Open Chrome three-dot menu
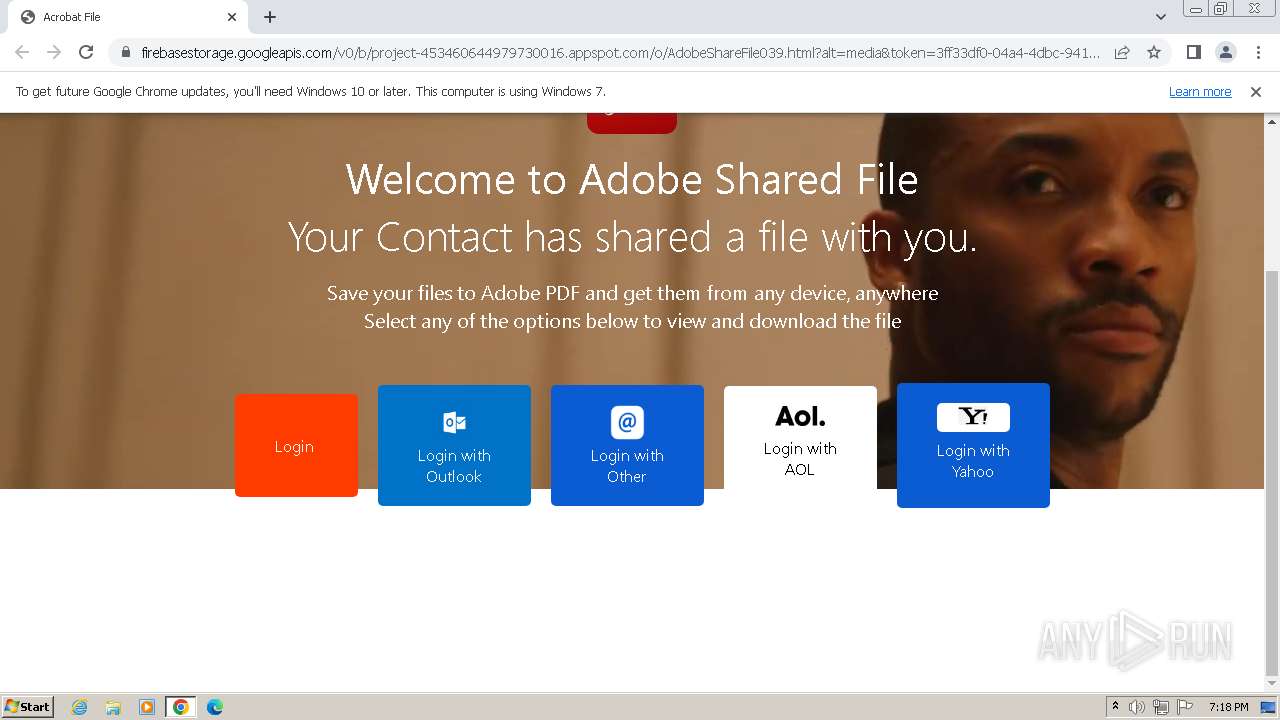1280x720 pixels. click(x=1258, y=52)
